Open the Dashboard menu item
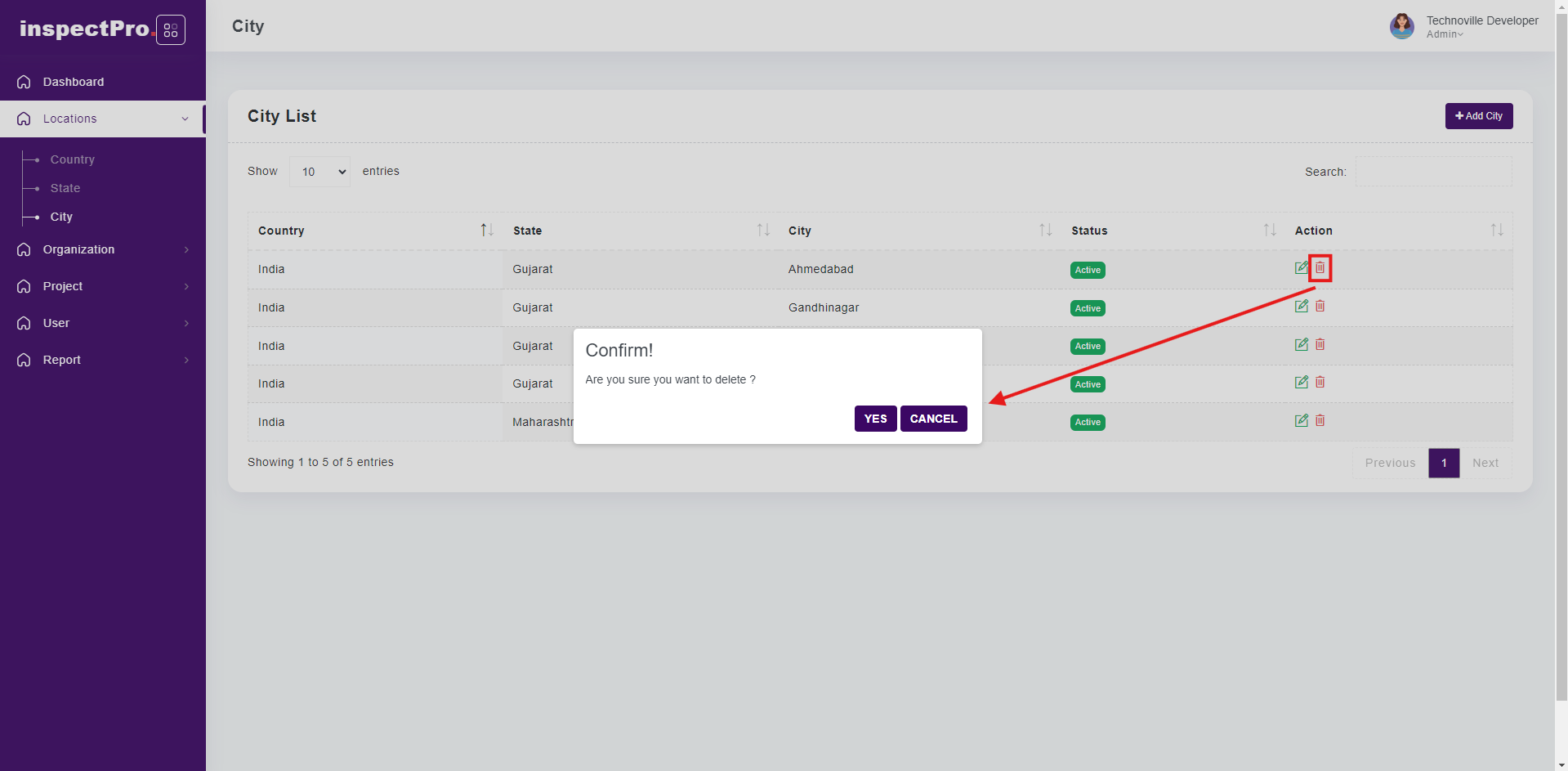Viewport: 1568px width, 771px height. click(x=74, y=82)
